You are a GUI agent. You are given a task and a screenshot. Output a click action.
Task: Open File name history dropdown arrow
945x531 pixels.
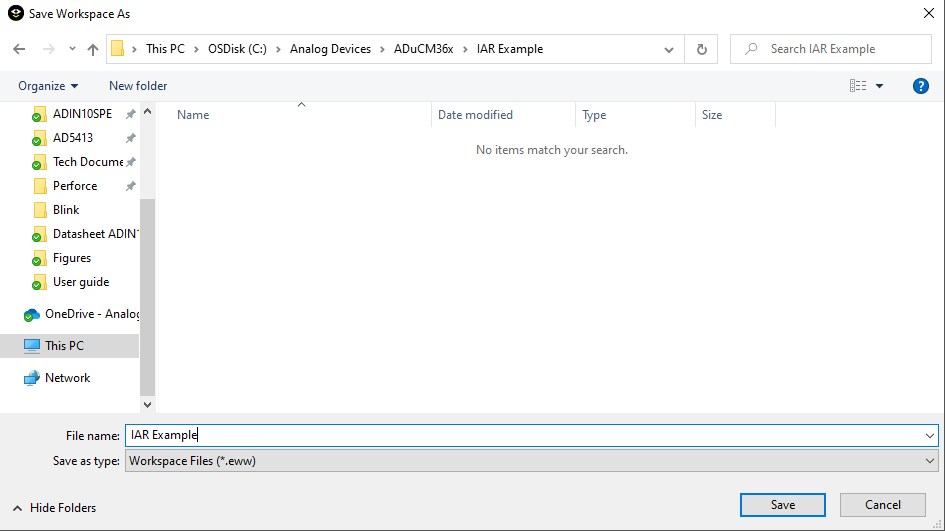tap(929, 435)
